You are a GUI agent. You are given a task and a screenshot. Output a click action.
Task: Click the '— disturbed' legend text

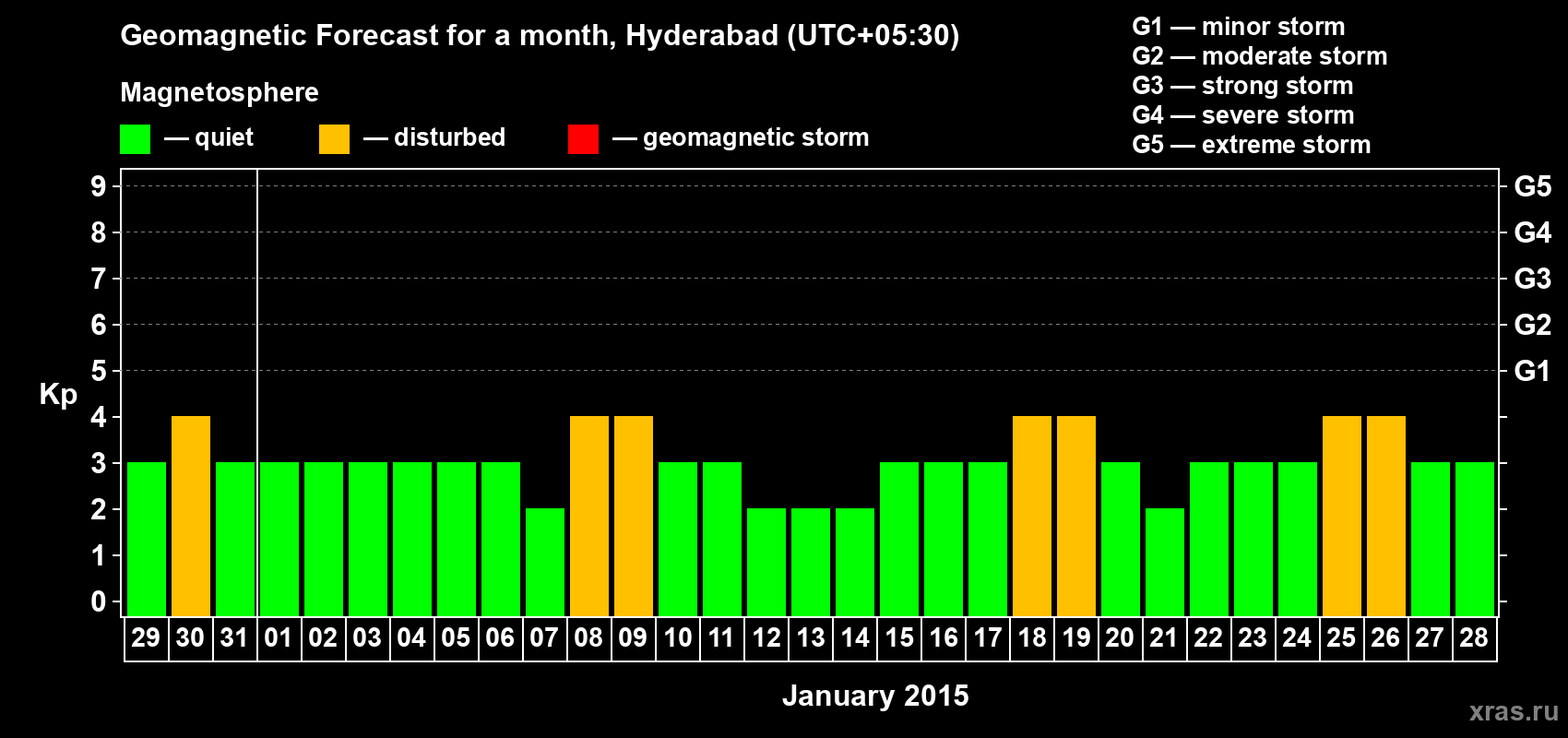pyautogui.click(x=434, y=138)
